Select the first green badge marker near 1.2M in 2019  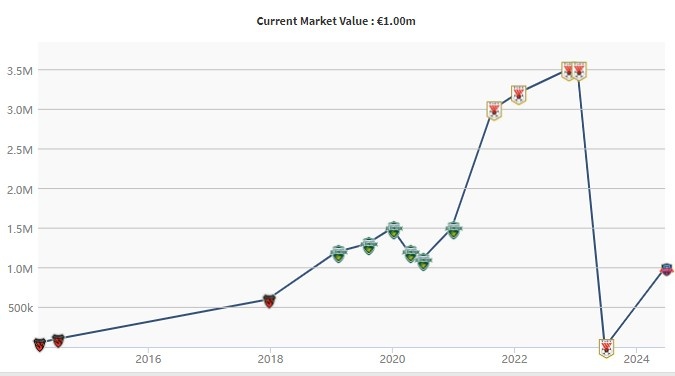pos(339,254)
